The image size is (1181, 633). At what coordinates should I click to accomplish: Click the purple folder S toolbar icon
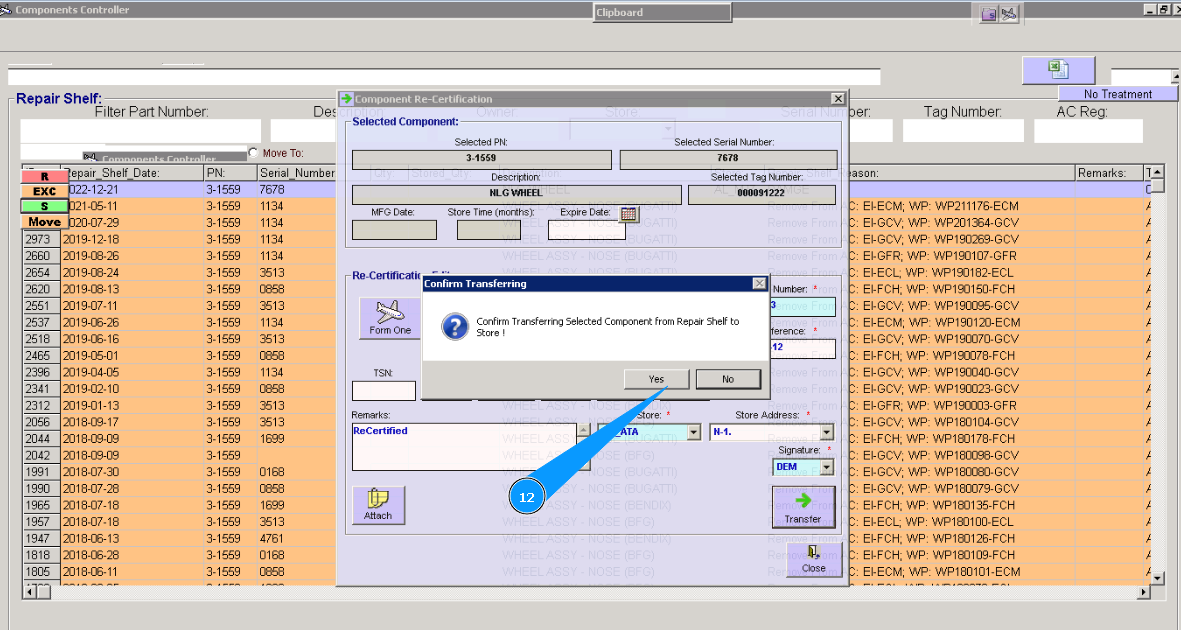pyautogui.click(x=989, y=14)
